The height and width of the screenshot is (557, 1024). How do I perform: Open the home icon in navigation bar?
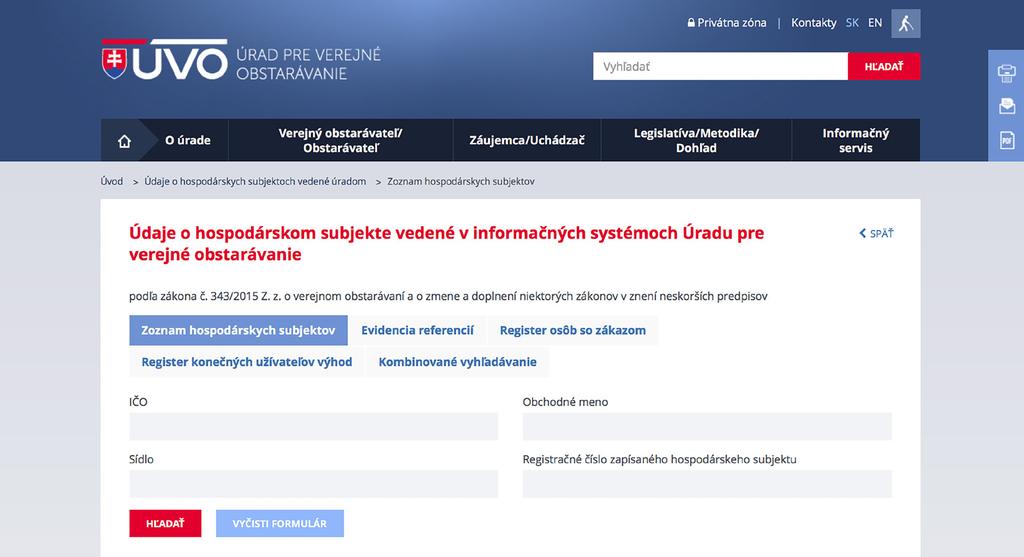124,140
